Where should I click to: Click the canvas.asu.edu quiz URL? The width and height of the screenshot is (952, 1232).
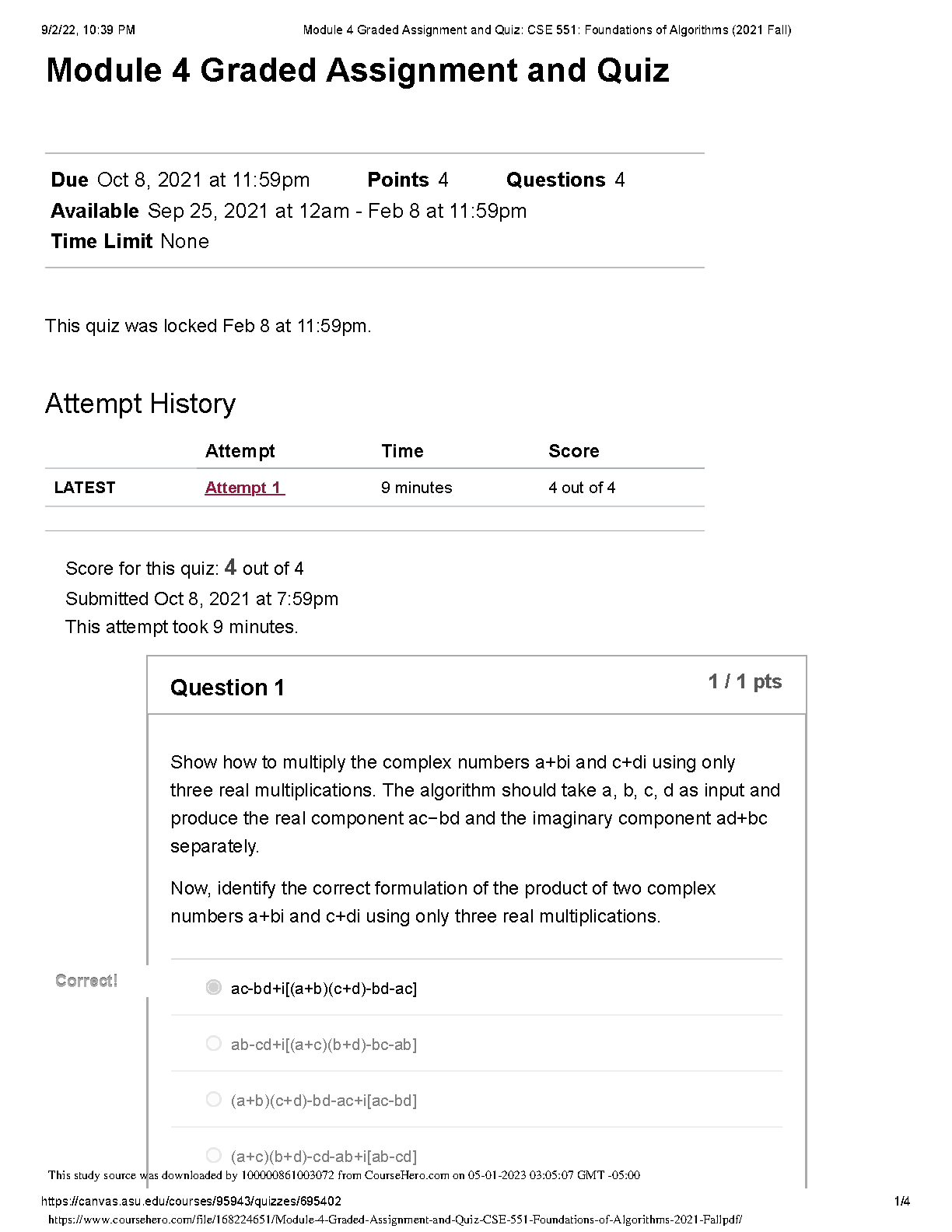click(x=191, y=1201)
